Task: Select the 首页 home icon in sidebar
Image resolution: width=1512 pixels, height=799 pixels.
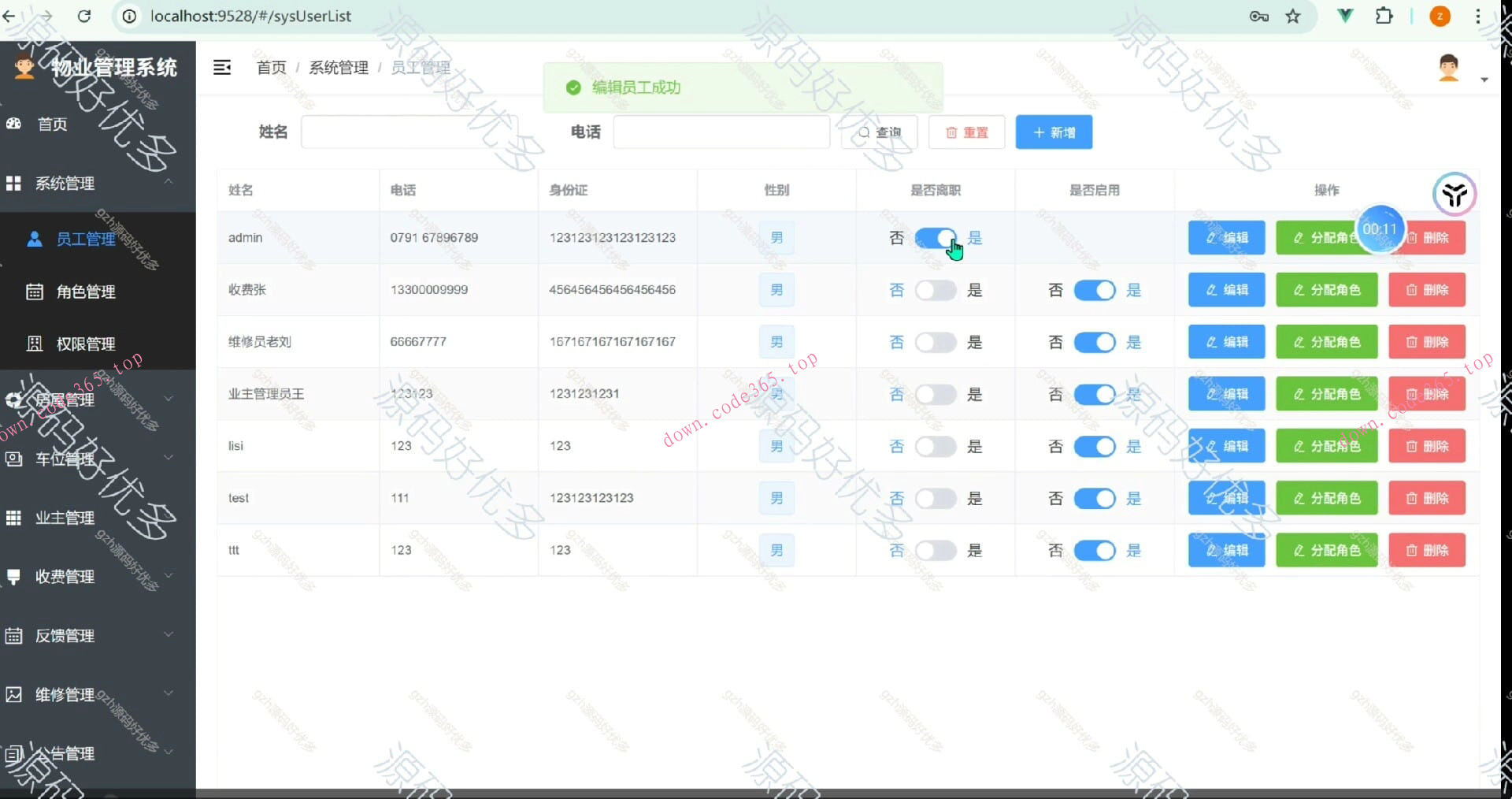Action: [13, 124]
